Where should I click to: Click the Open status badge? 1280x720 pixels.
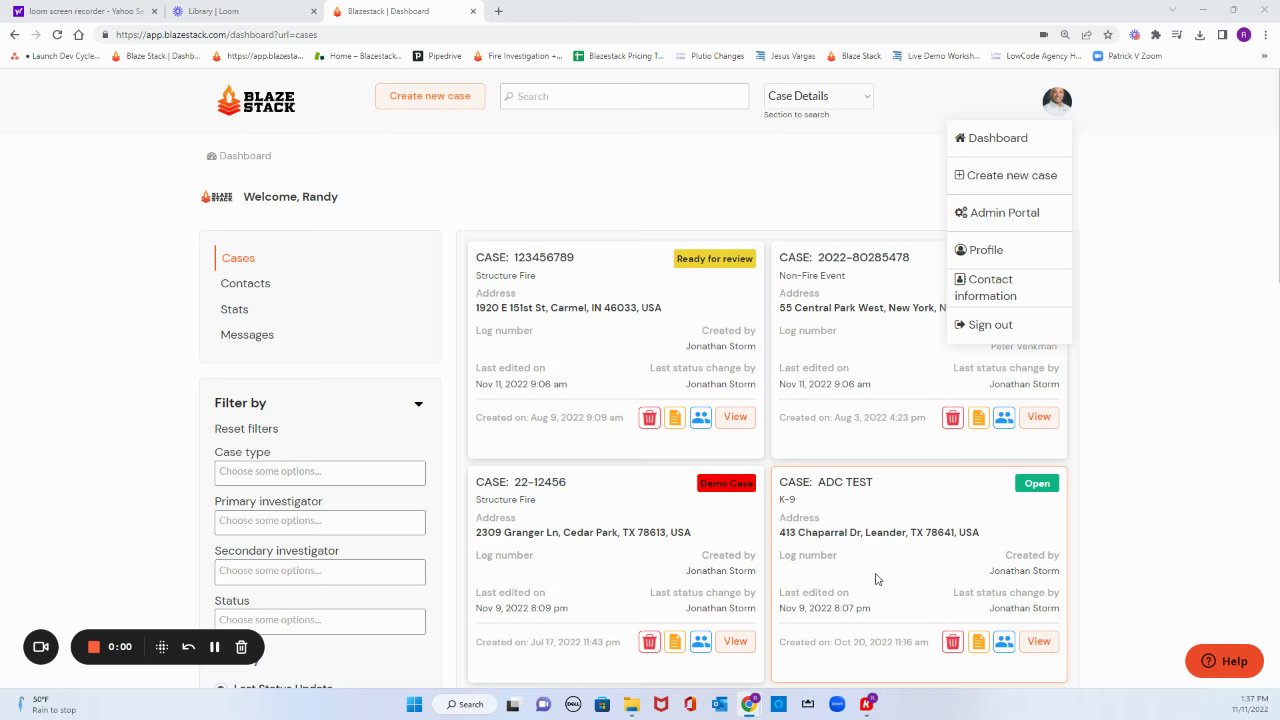(x=1037, y=484)
